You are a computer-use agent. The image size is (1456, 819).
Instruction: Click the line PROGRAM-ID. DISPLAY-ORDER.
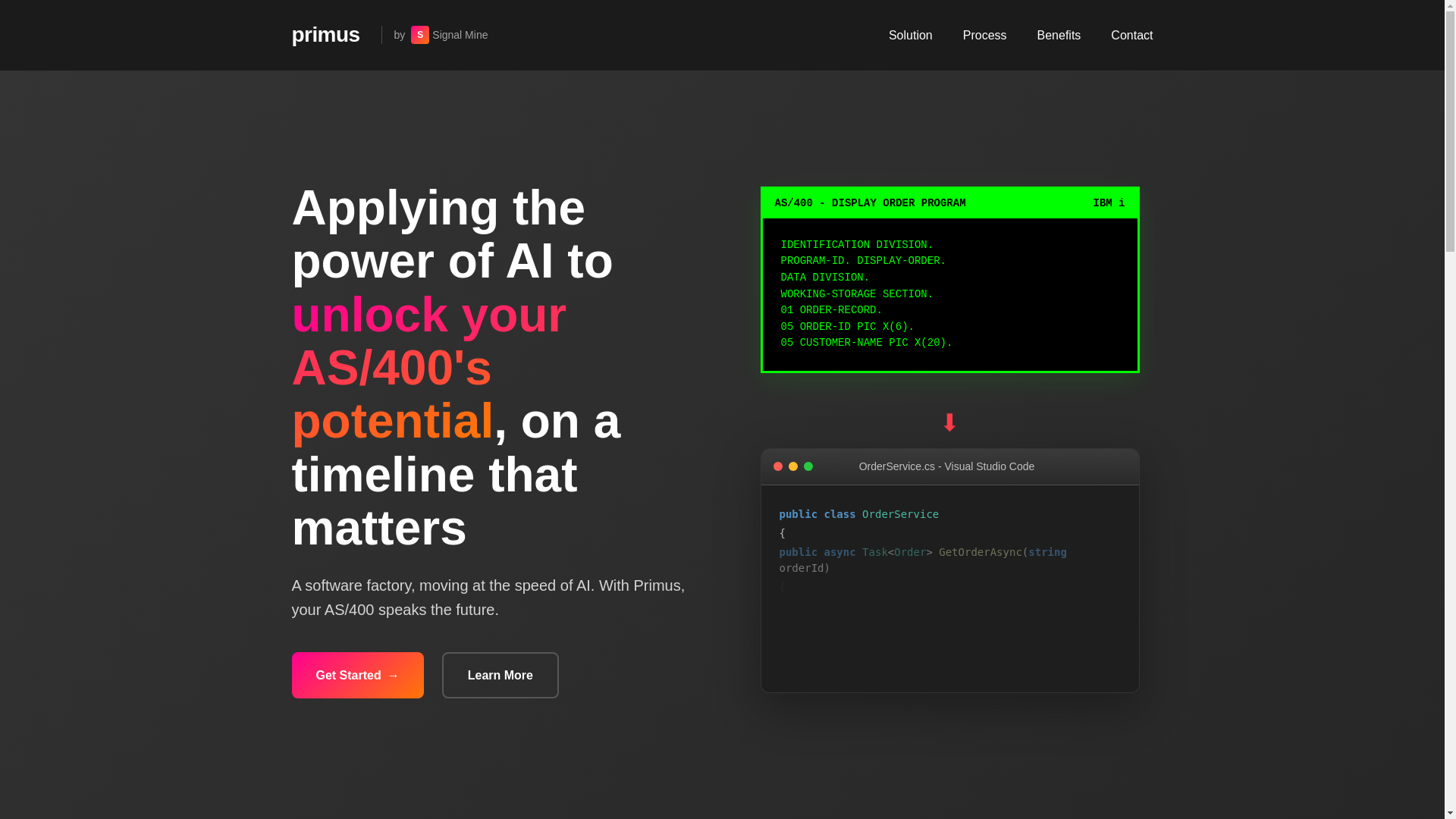[x=863, y=261]
